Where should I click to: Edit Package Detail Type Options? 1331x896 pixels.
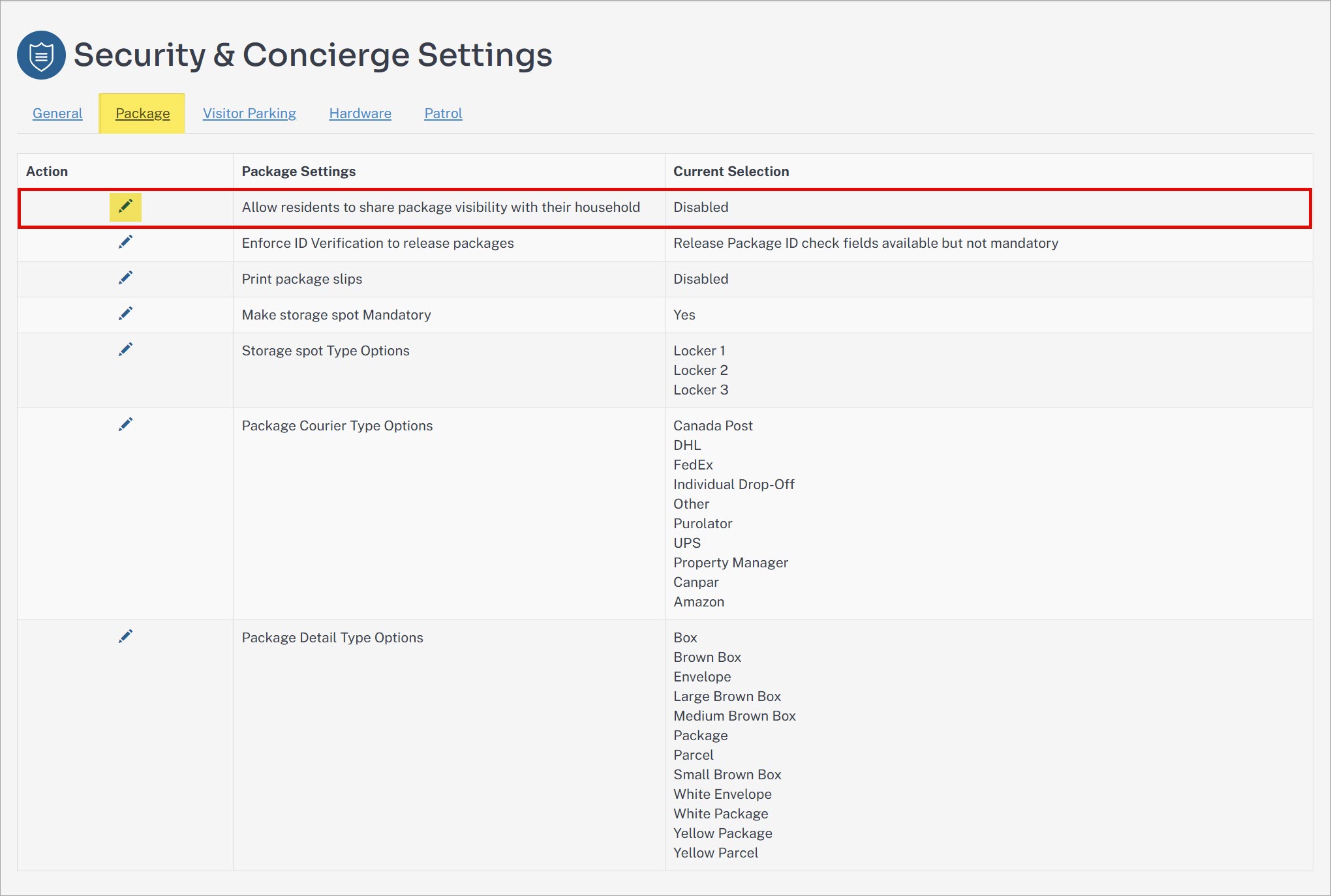pyautogui.click(x=125, y=636)
